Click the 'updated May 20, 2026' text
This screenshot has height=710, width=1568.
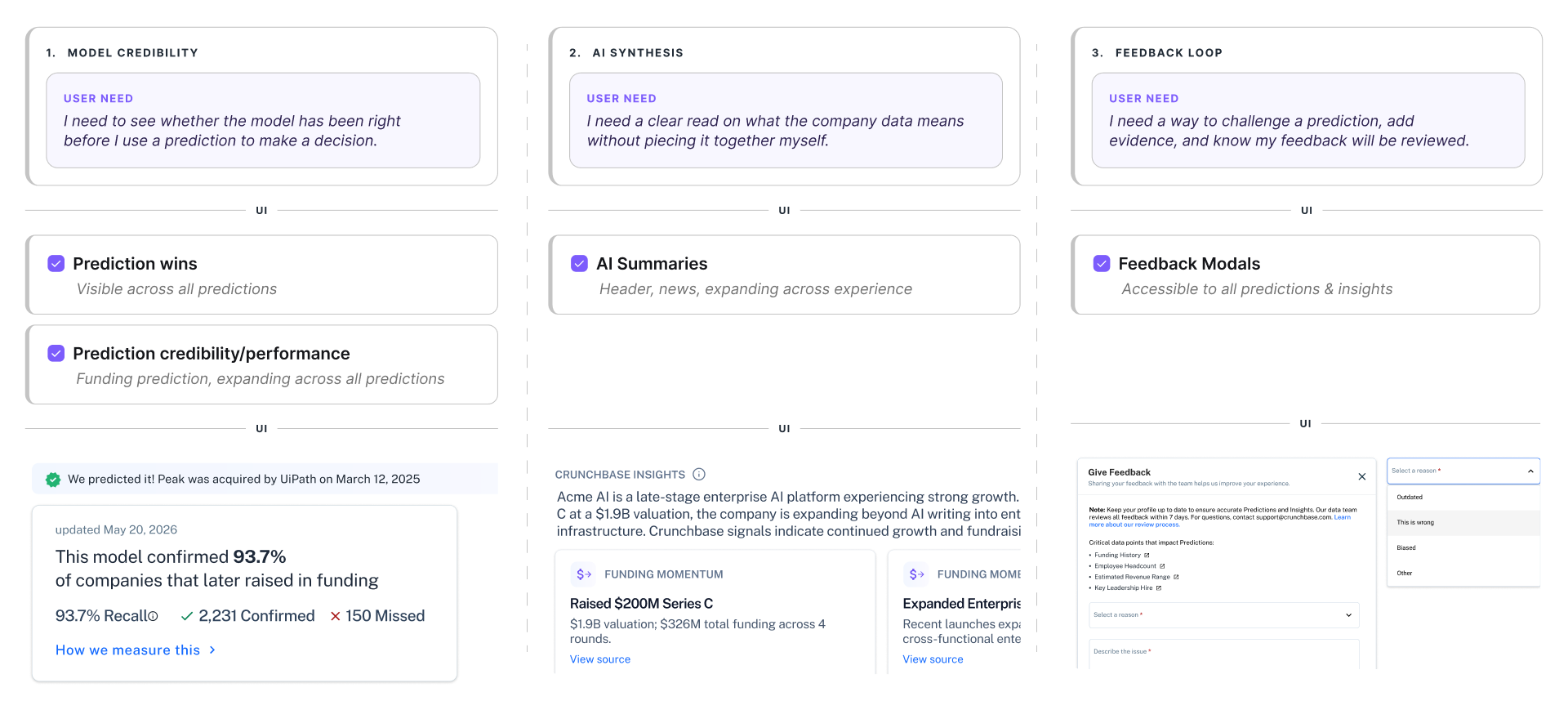tap(116, 529)
